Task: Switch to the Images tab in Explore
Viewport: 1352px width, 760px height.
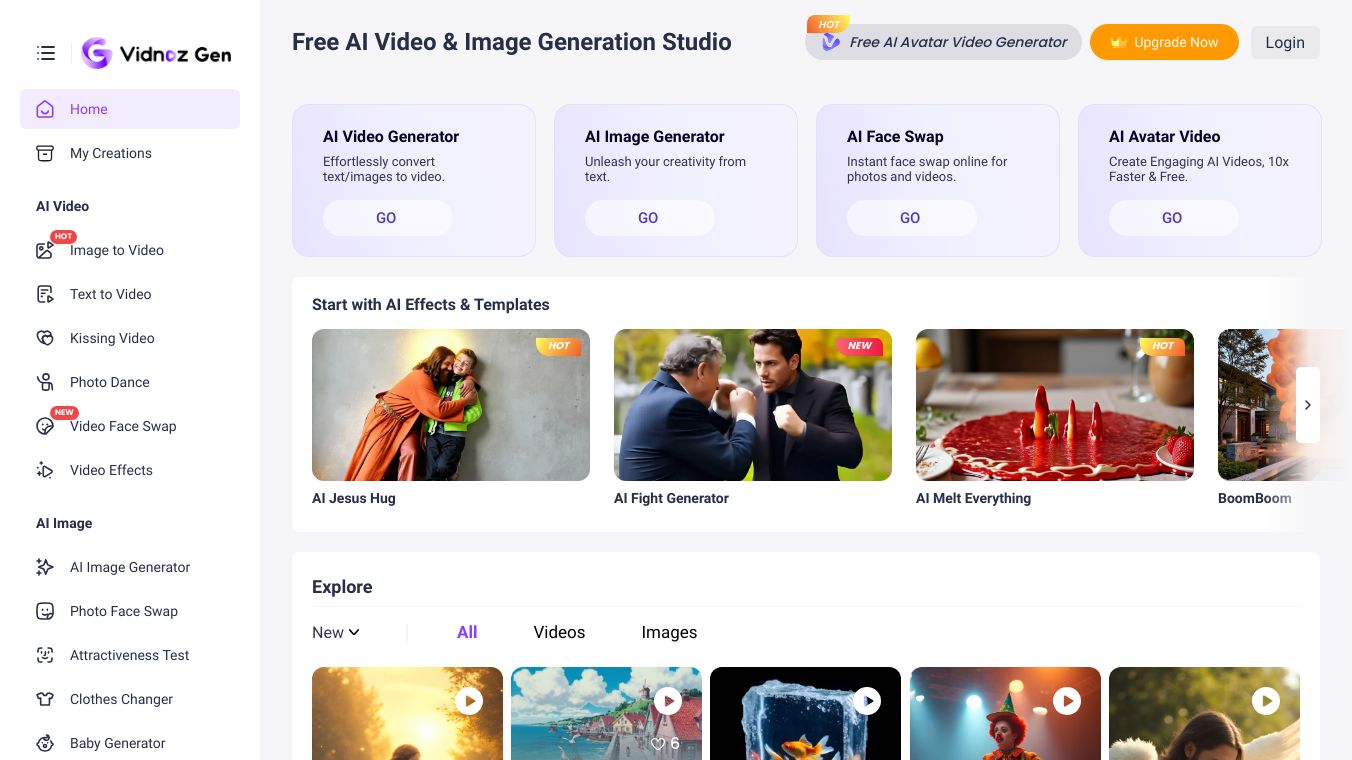Action: (669, 632)
